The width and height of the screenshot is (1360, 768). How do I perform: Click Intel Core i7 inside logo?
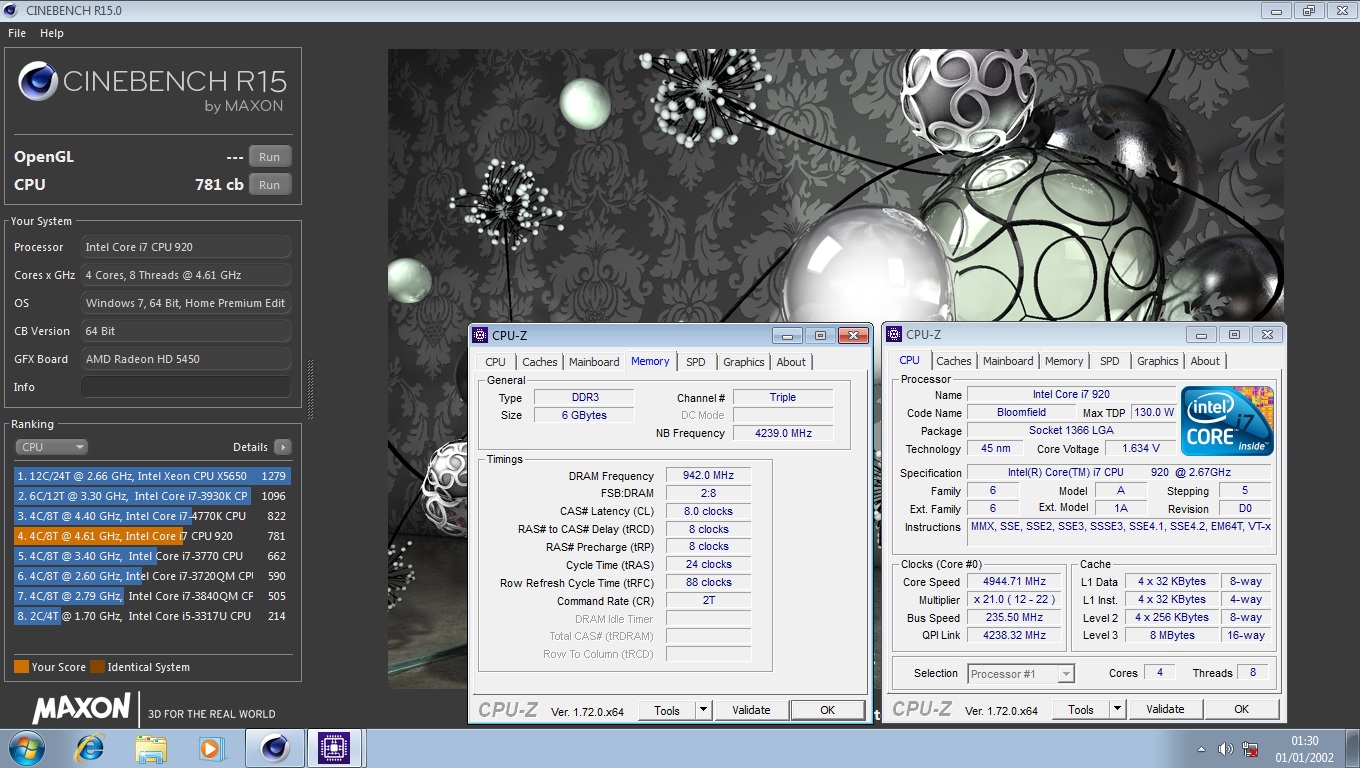point(1227,420)
